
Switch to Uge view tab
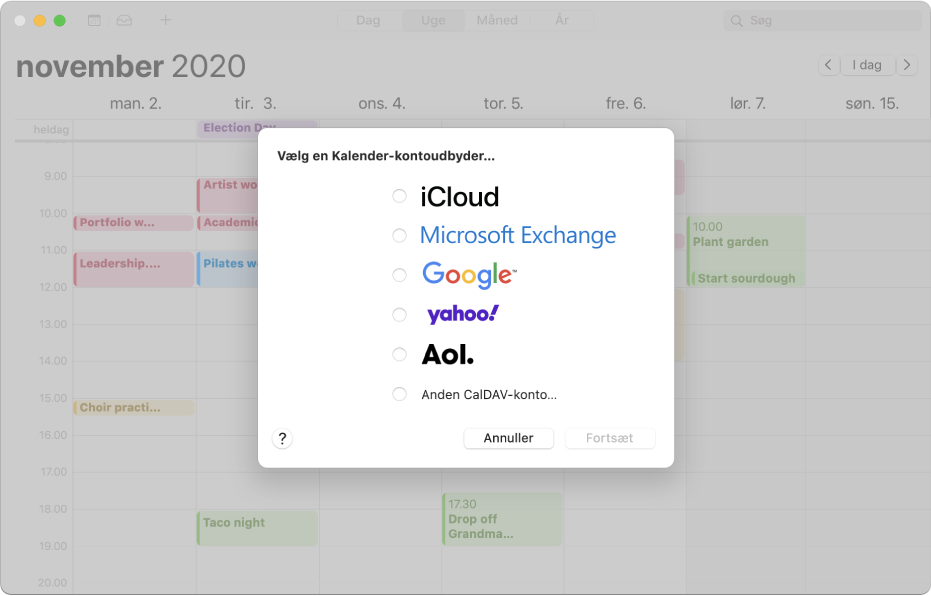433,21
